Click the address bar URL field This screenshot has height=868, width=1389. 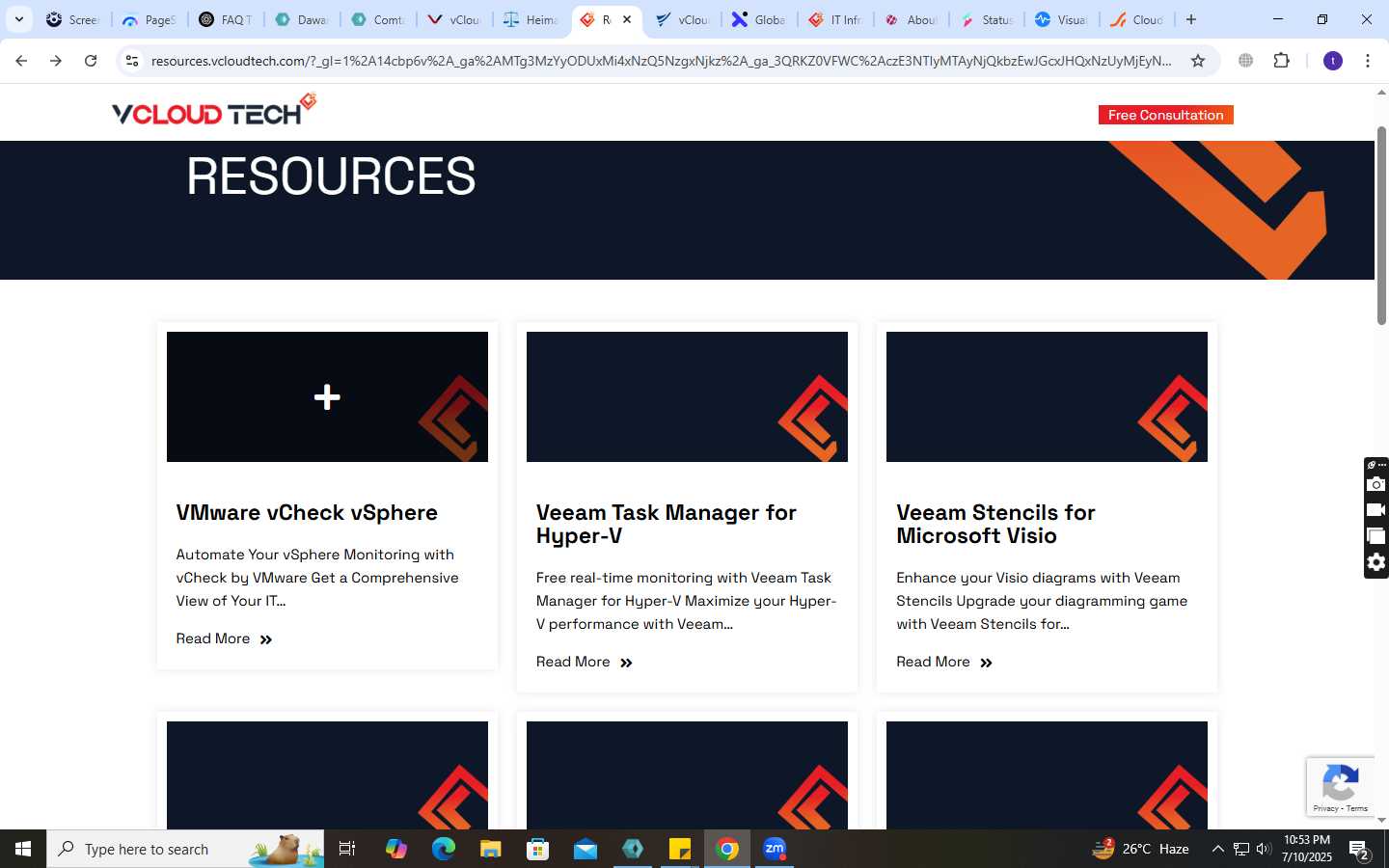pyautogui.click(x=661, y=61)
